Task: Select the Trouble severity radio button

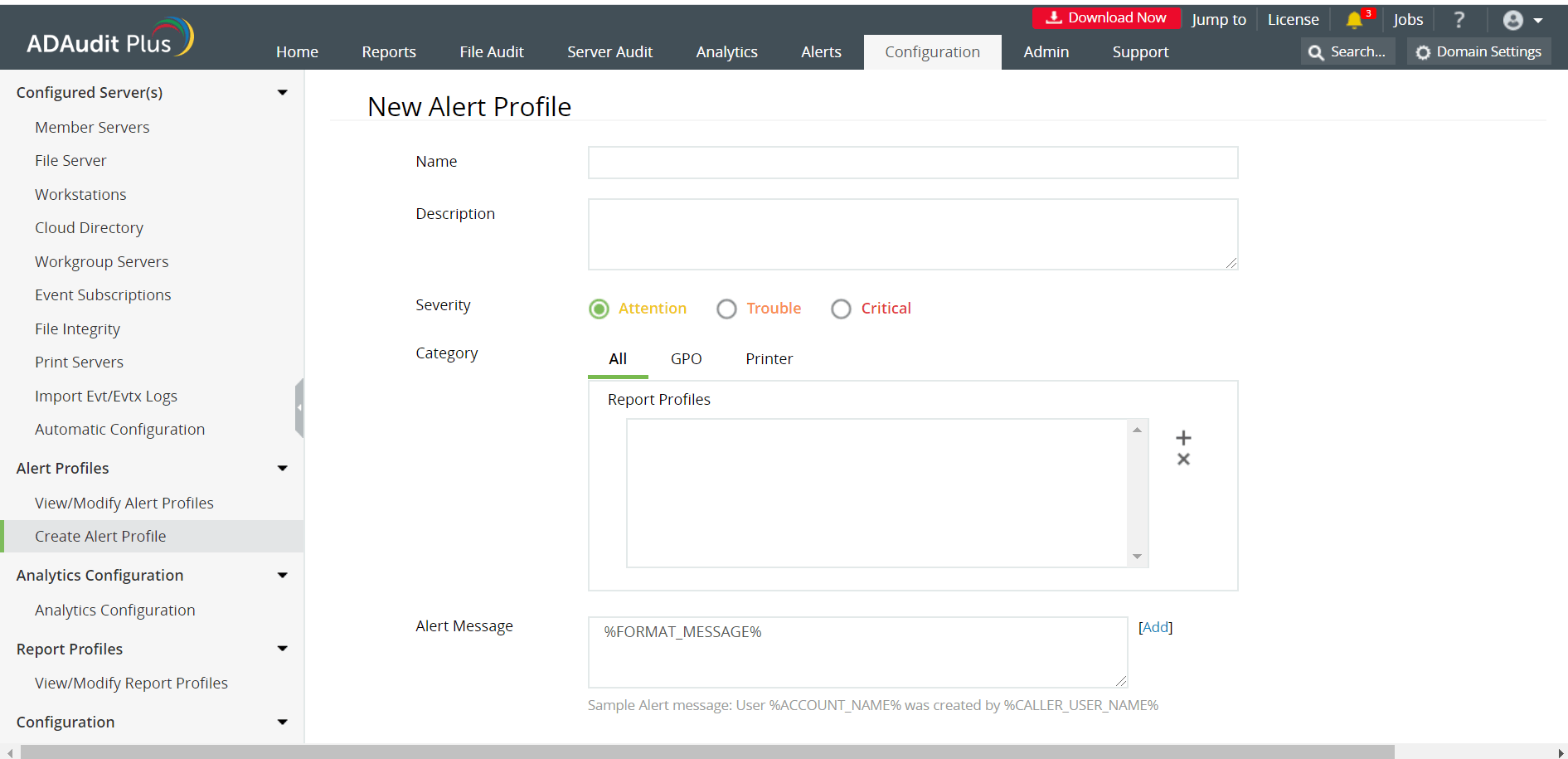Action: [x=726, y=309]
